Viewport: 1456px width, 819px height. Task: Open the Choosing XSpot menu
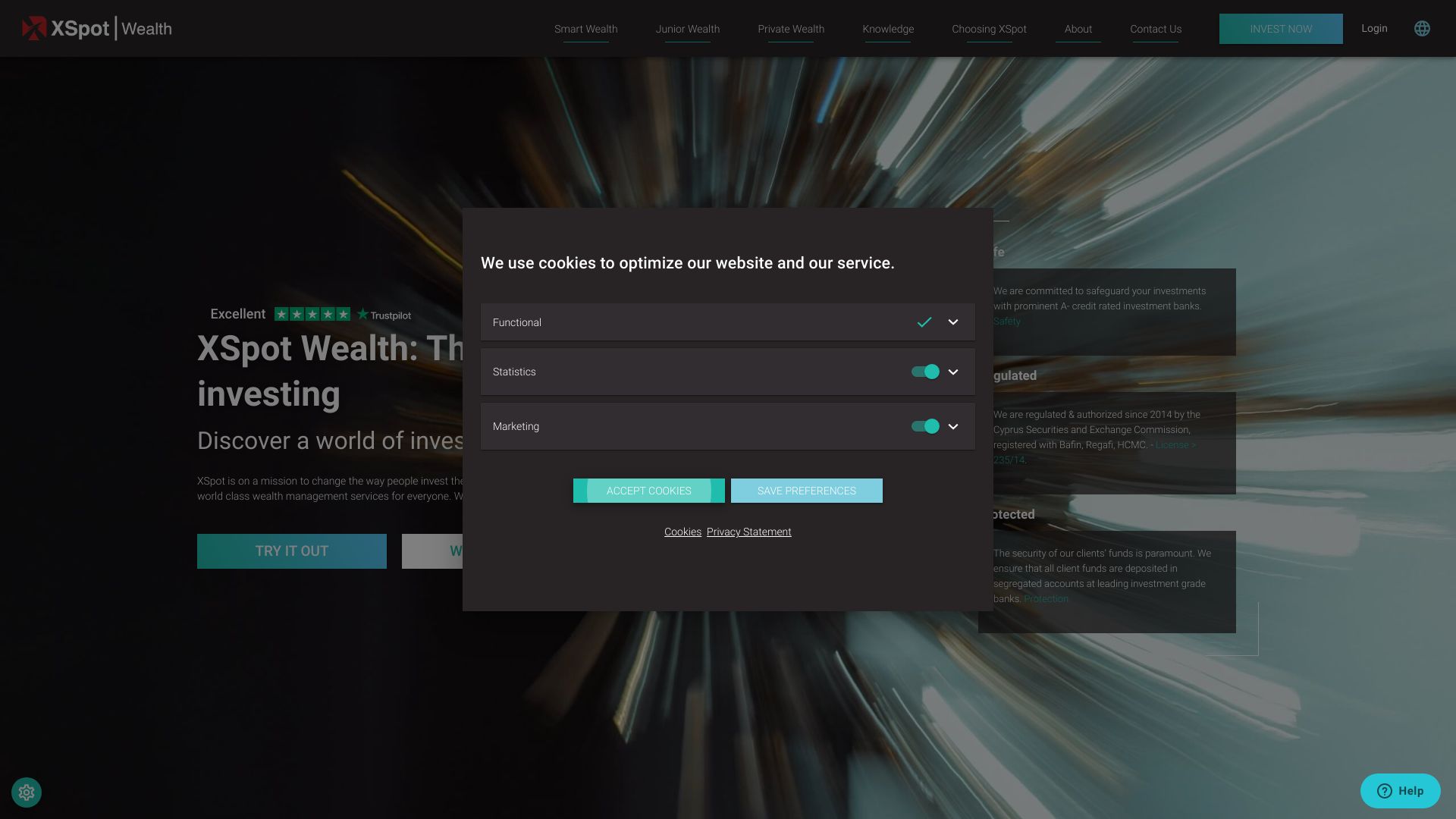tap(989, 29)
